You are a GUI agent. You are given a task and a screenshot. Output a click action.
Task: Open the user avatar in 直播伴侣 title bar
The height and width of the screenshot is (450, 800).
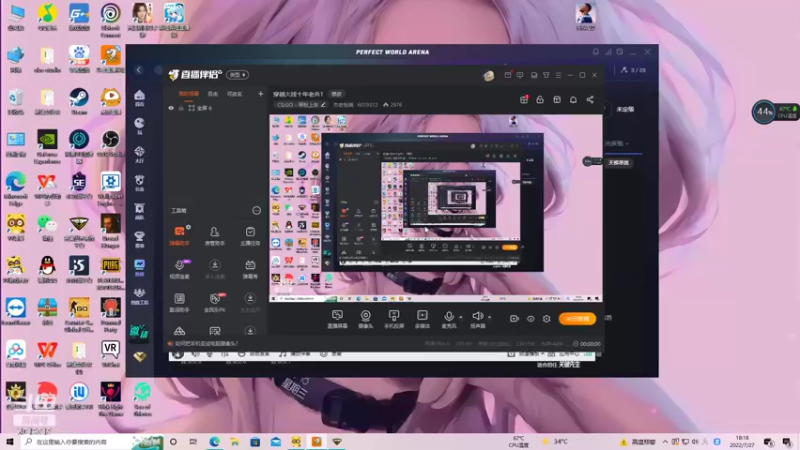point(489,76)
